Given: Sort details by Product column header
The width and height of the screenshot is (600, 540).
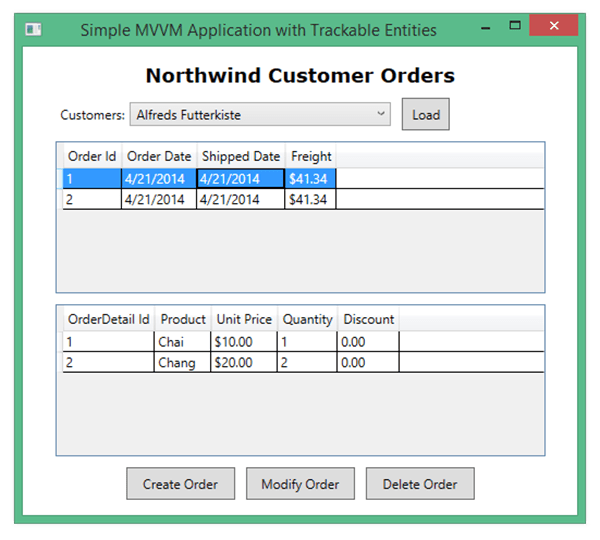Looking at the screenshot, I should [x=183, y=320].
